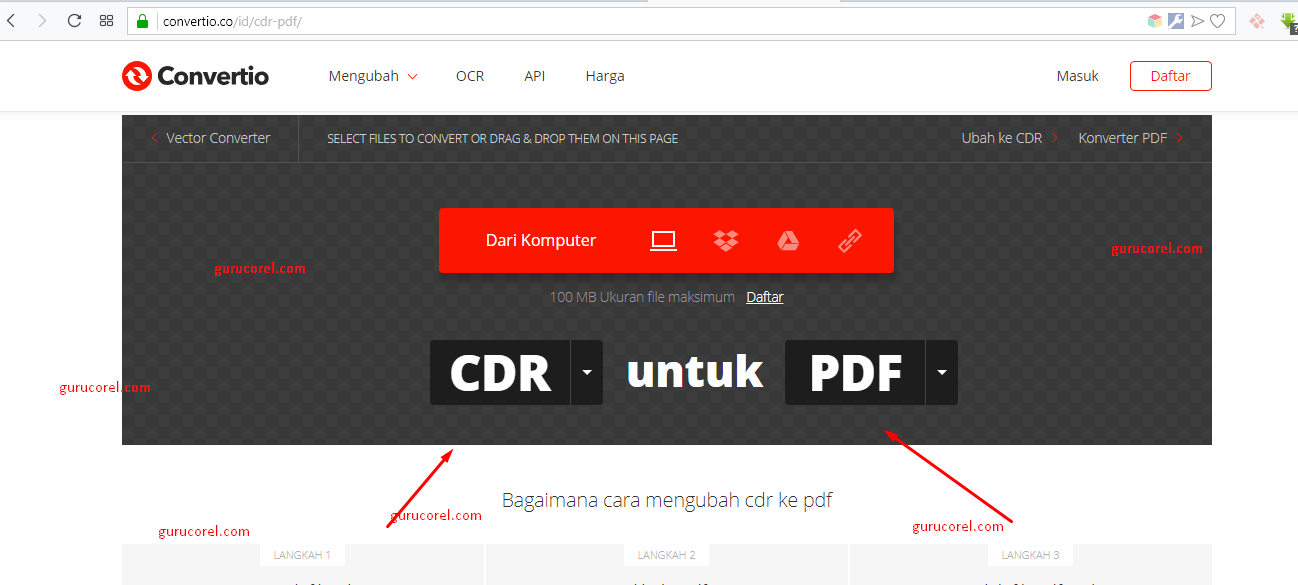Image resolution: width=1298 pixels, height=585 pixels.
Task: Bookmark the page with the heart icon
Action: (x=1218, y=21)
